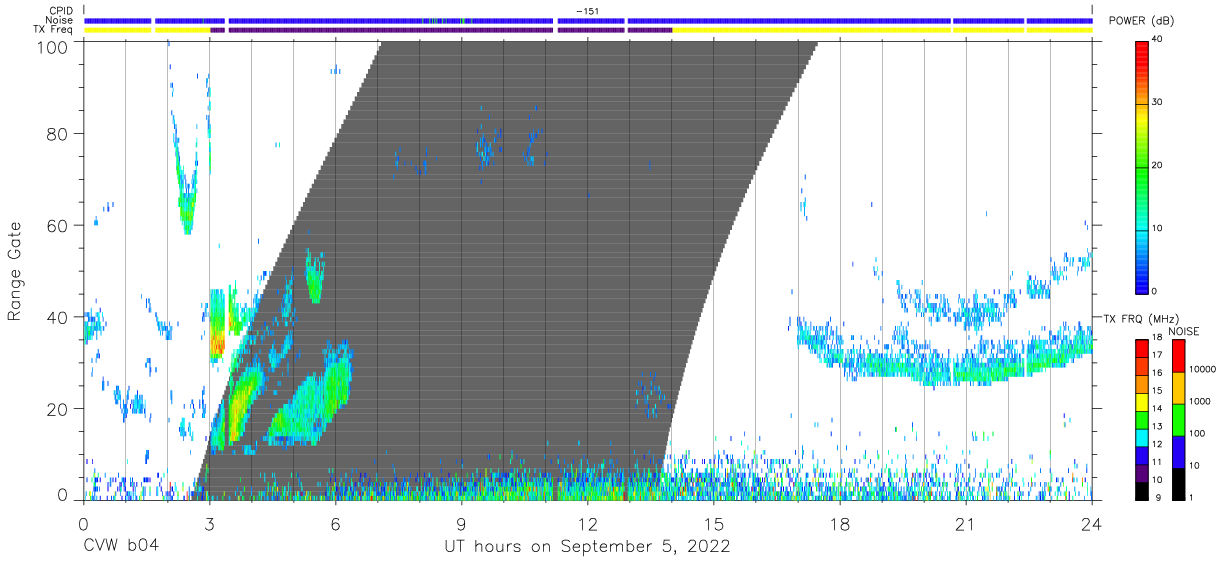Click the x-axis tick label "0" hours

pos(83,522)
